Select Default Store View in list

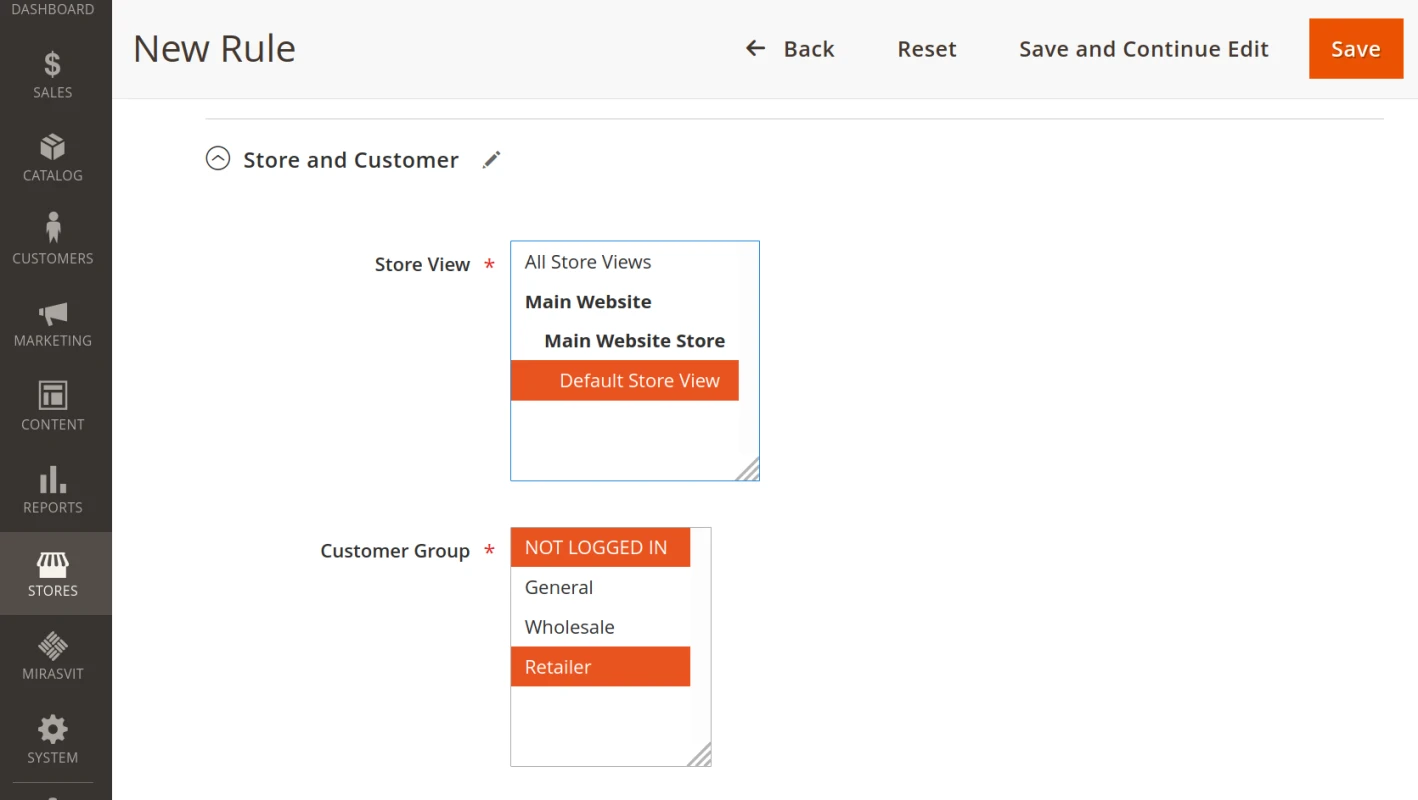pos(638,381)
